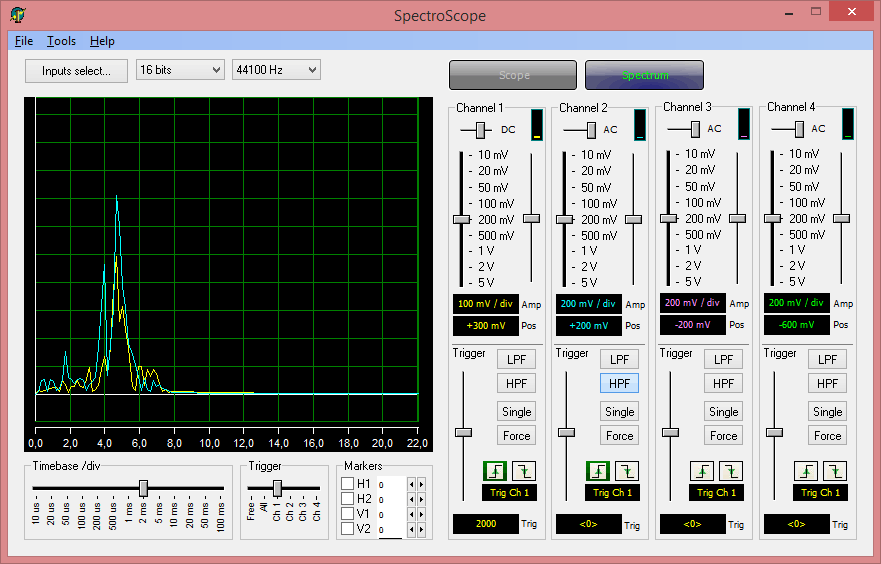Enable the V1 marker checkbox
Screen dimensions: 881x564
coord(348,514)
